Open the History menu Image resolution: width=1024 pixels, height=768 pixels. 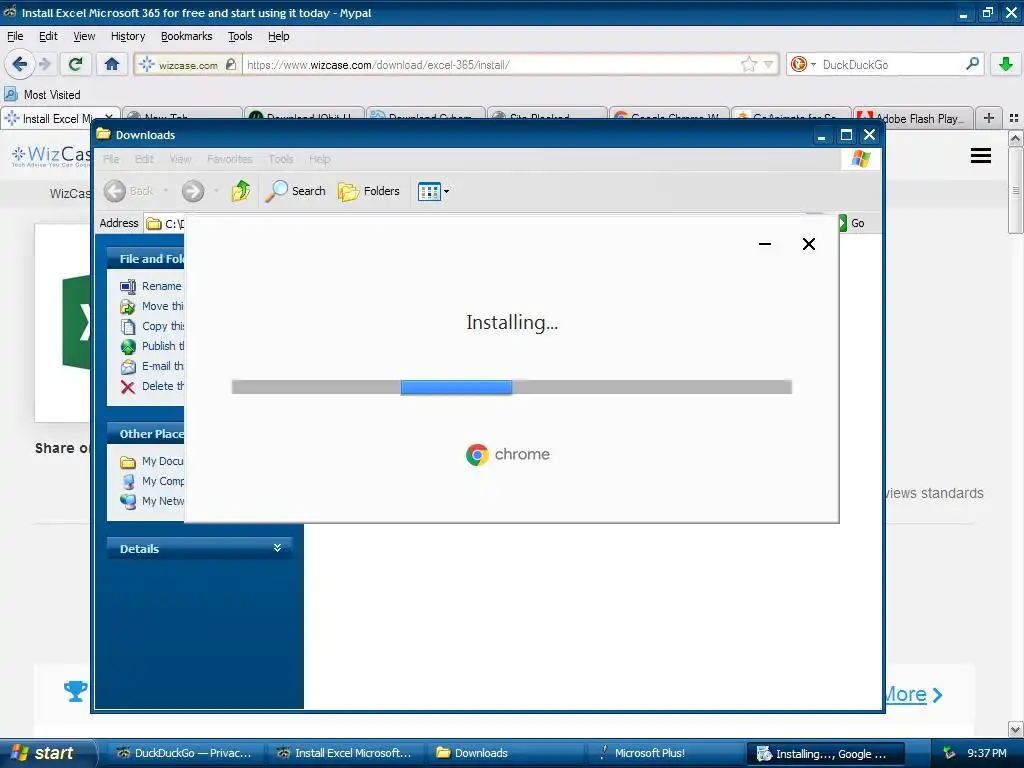pos(128,36)
